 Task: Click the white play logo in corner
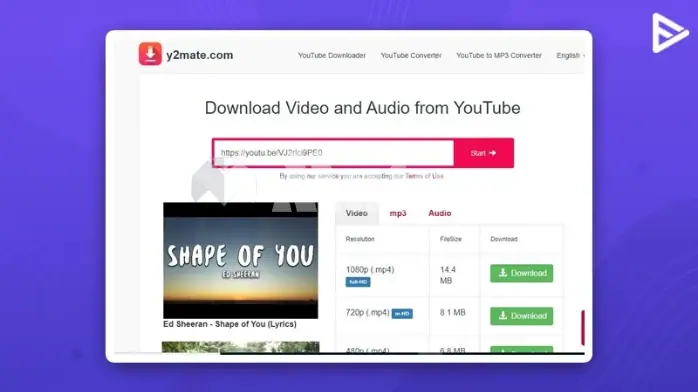click(670, 33)
